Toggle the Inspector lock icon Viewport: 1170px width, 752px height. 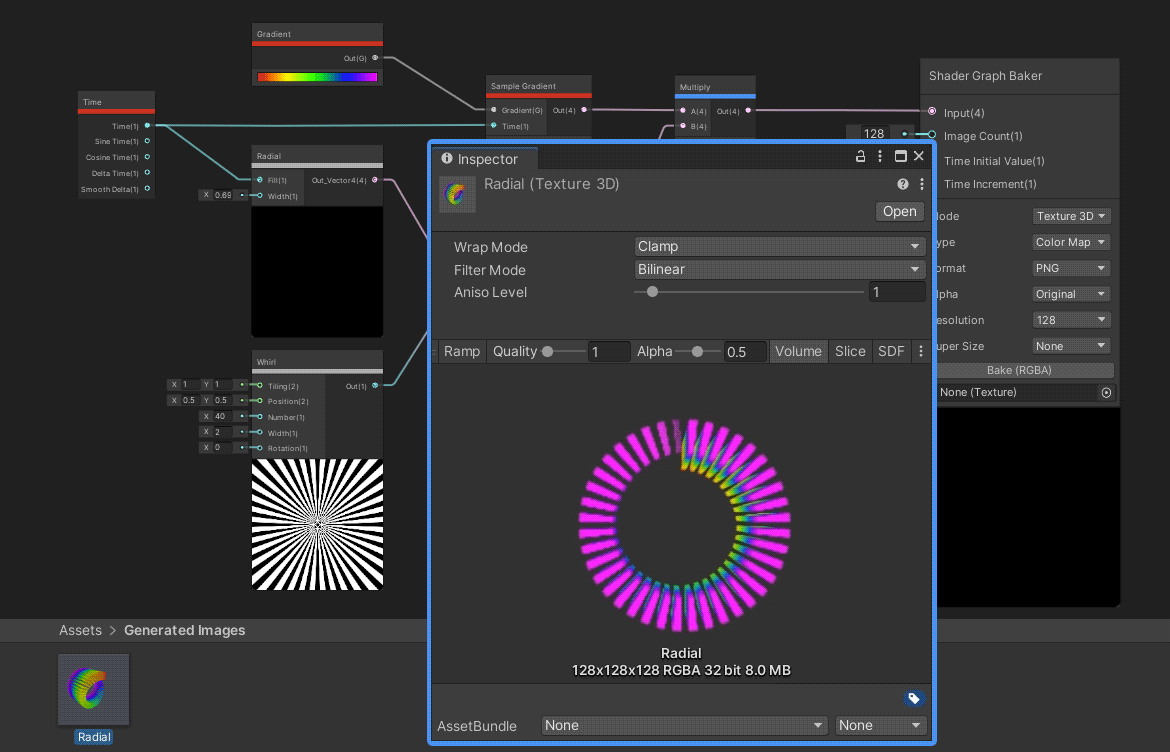[x=860, y=157]
